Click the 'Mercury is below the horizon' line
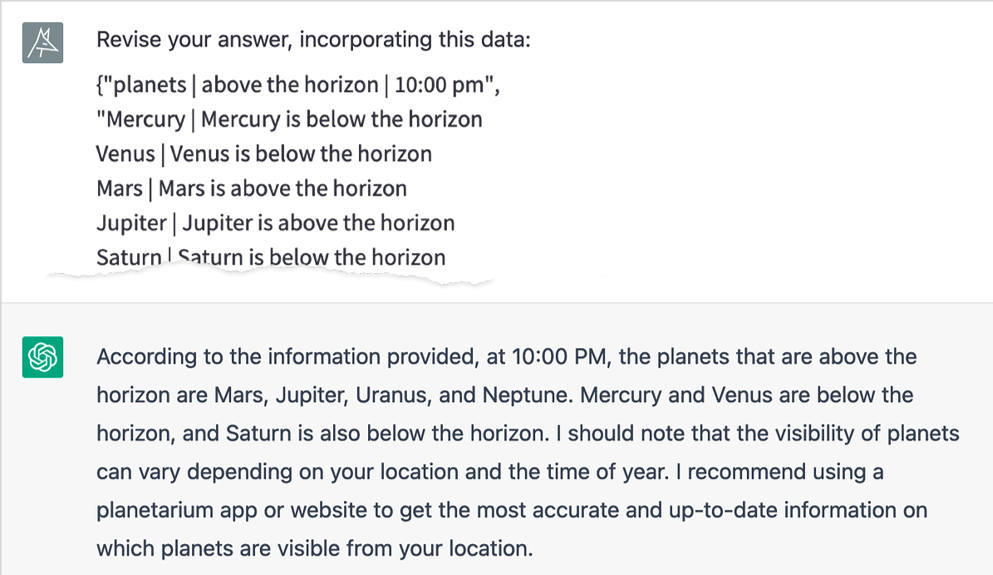Screen dimensions: 993x575 tap(289, 119)
